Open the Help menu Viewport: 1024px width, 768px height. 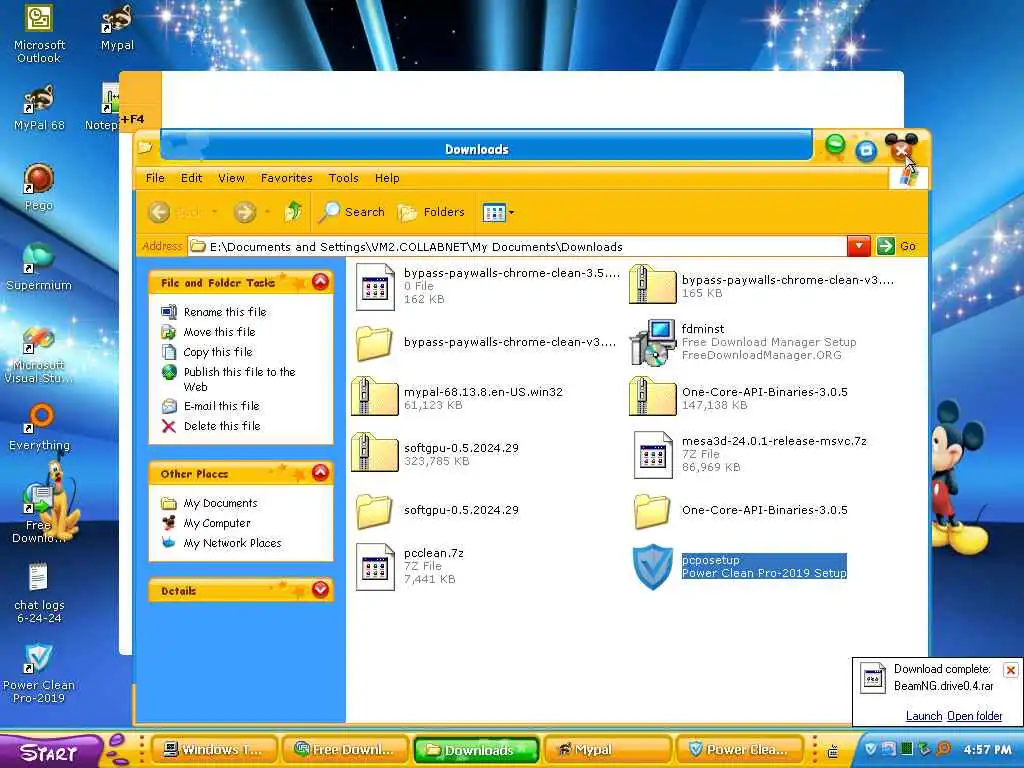pos(387,178)
